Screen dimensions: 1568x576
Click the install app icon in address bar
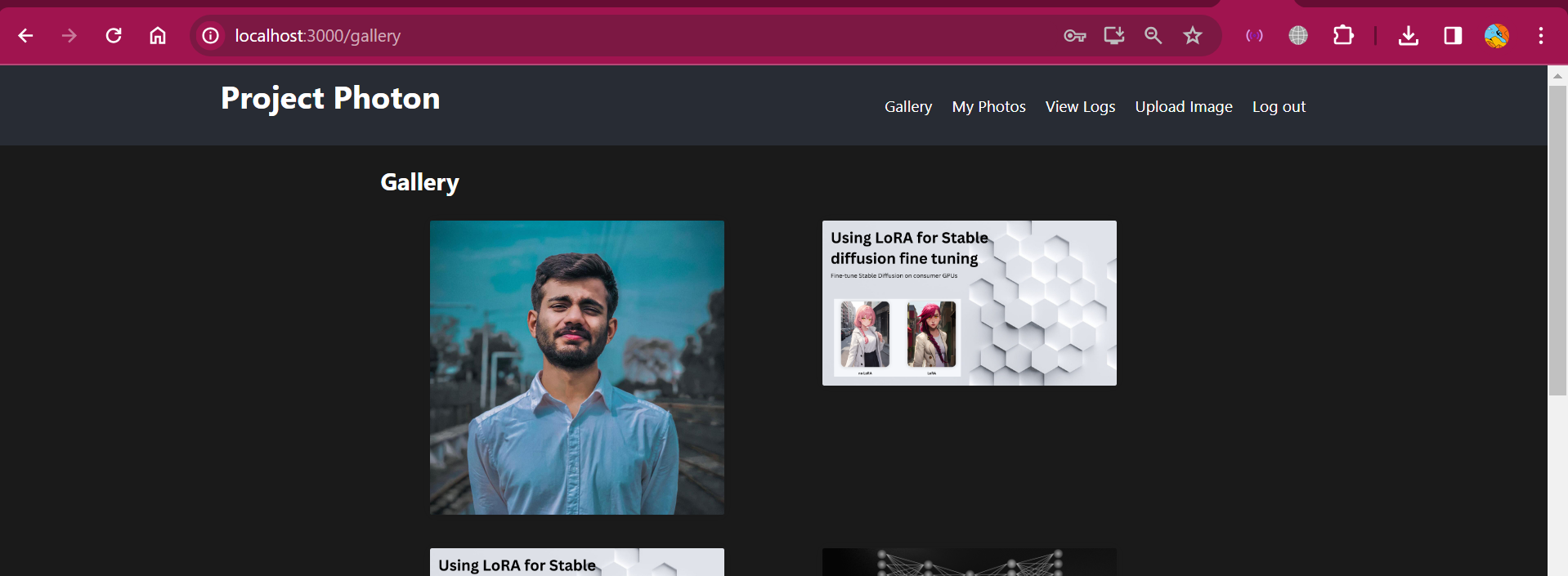point(1114,36)
